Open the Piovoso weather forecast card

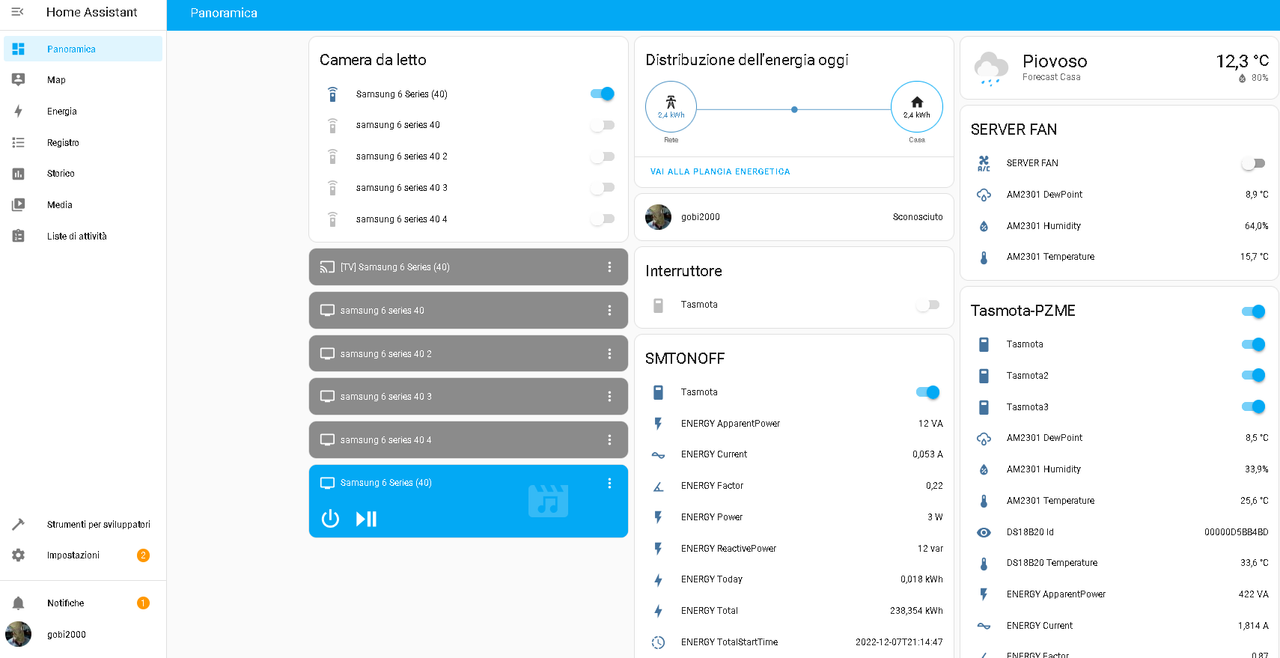tap(1119, 68)
